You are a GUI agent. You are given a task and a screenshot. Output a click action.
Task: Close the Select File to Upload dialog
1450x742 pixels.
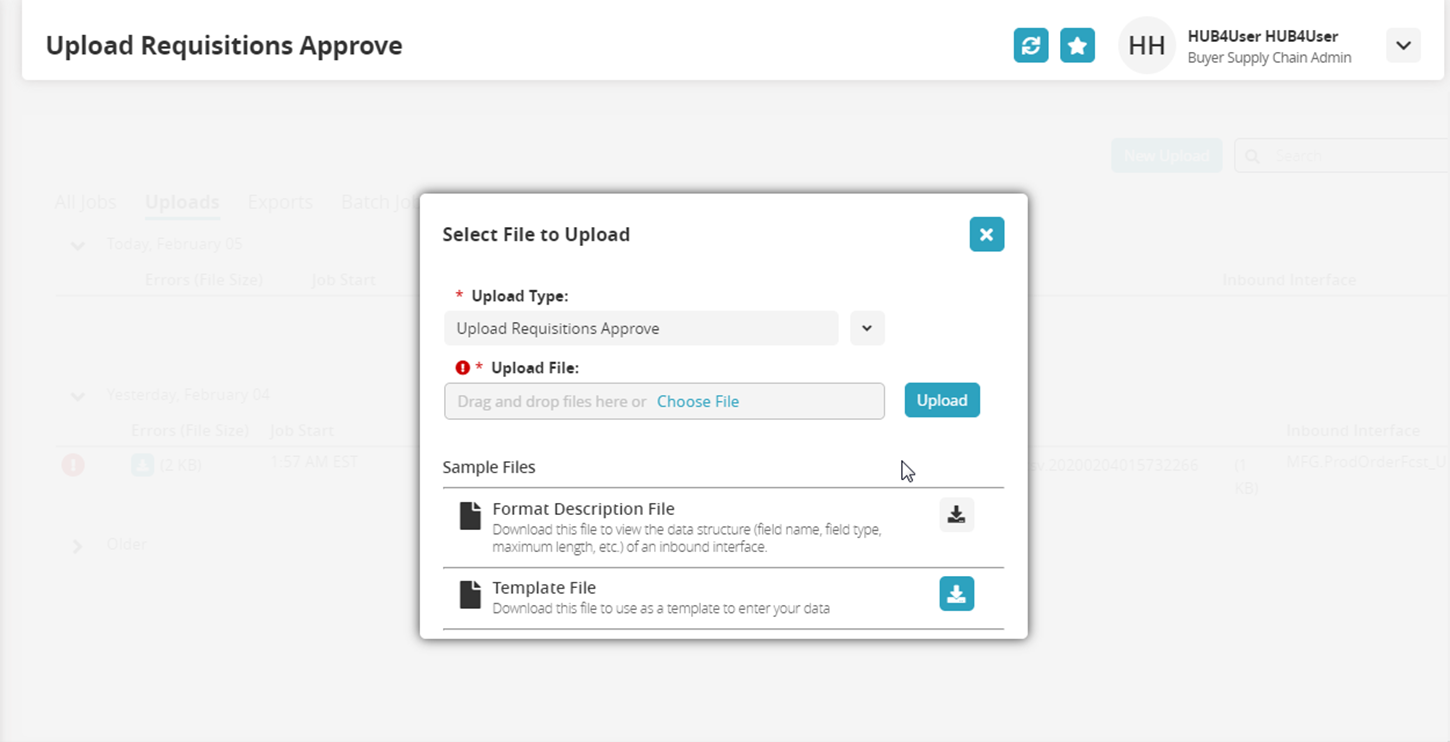[x=986, y=235]
